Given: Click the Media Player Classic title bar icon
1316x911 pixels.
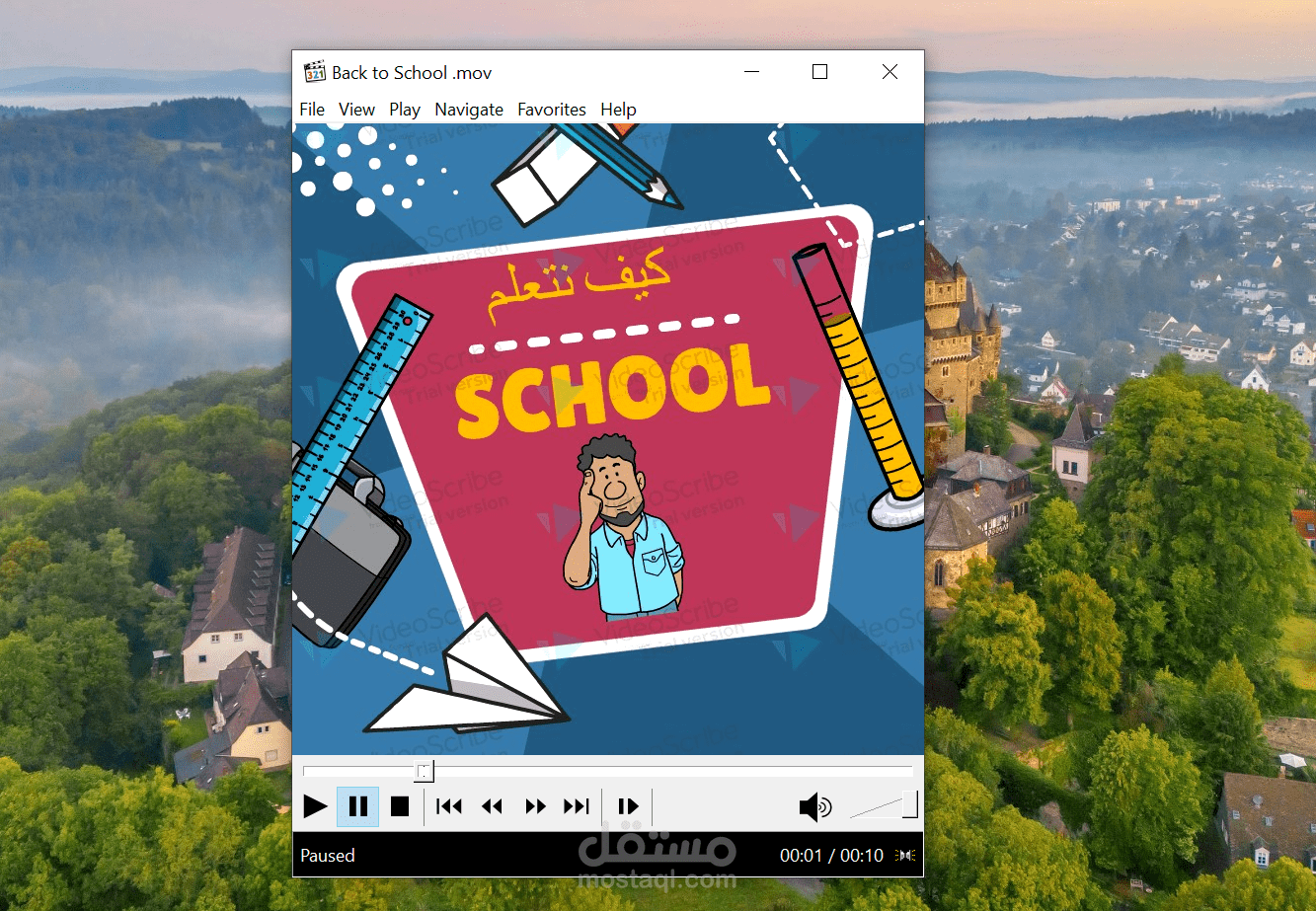Looking at the screenshot, I should click(x=314, y=72).
